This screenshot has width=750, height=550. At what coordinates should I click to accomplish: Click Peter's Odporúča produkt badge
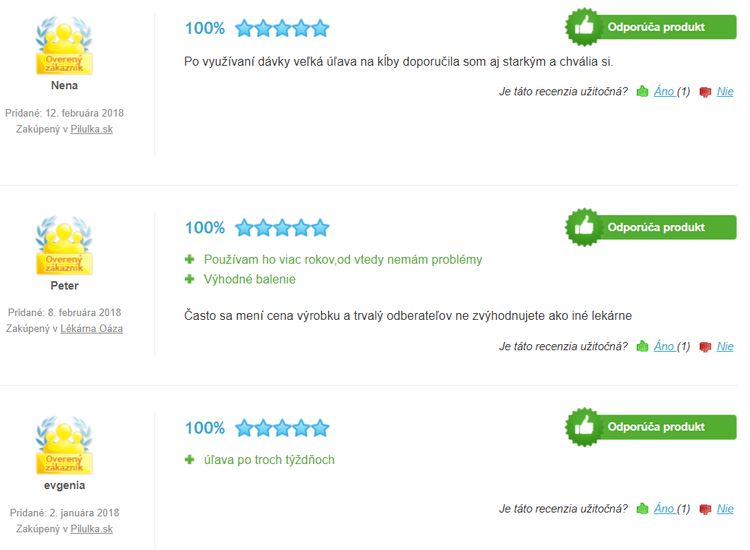(x=651, y=227)
